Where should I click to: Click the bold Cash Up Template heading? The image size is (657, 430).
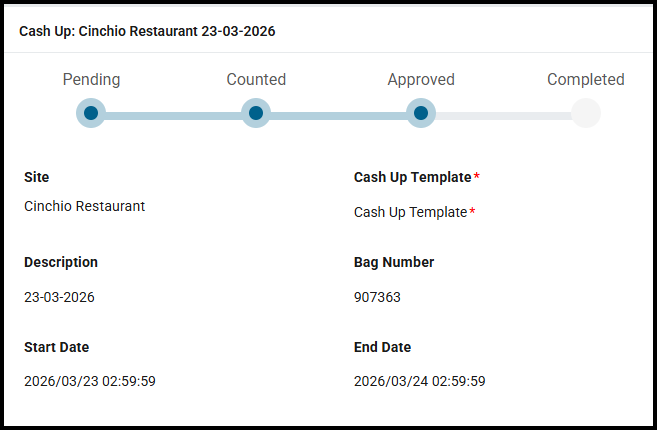(412, 177)
